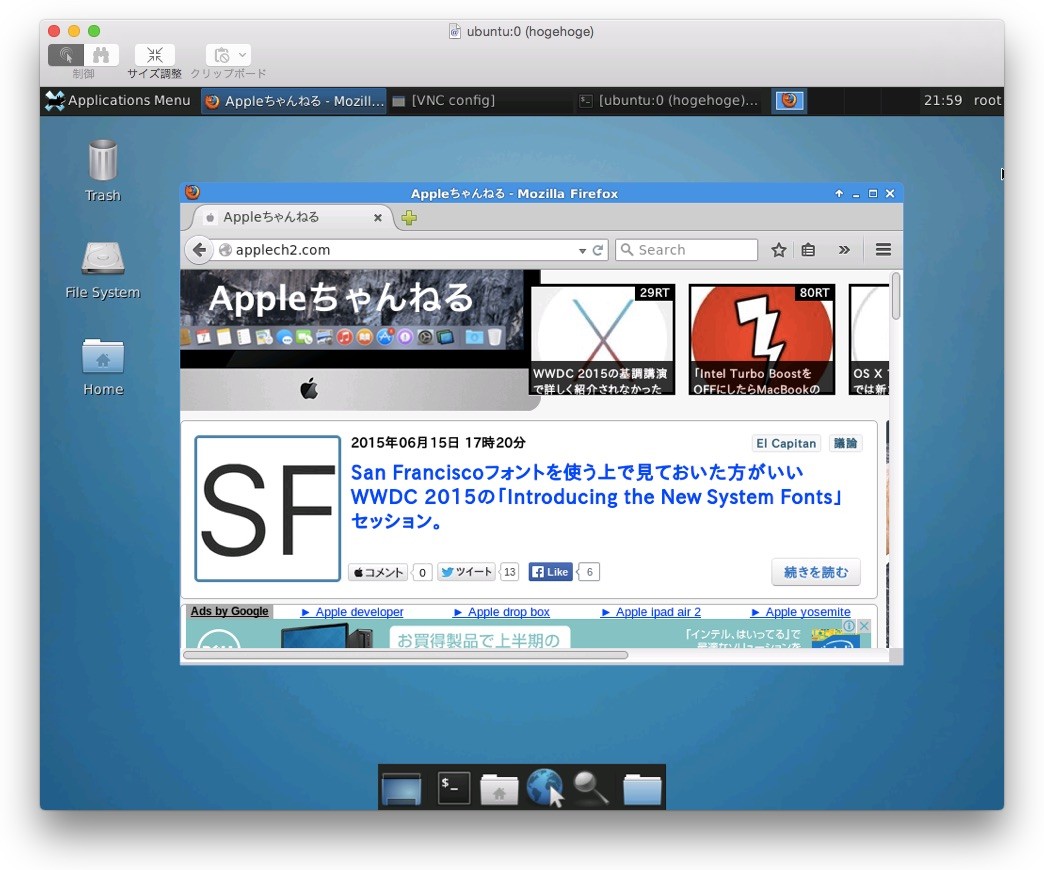
Task: Click the scaling (サイズ調整) toolbar button
Action: coord(154,55)
